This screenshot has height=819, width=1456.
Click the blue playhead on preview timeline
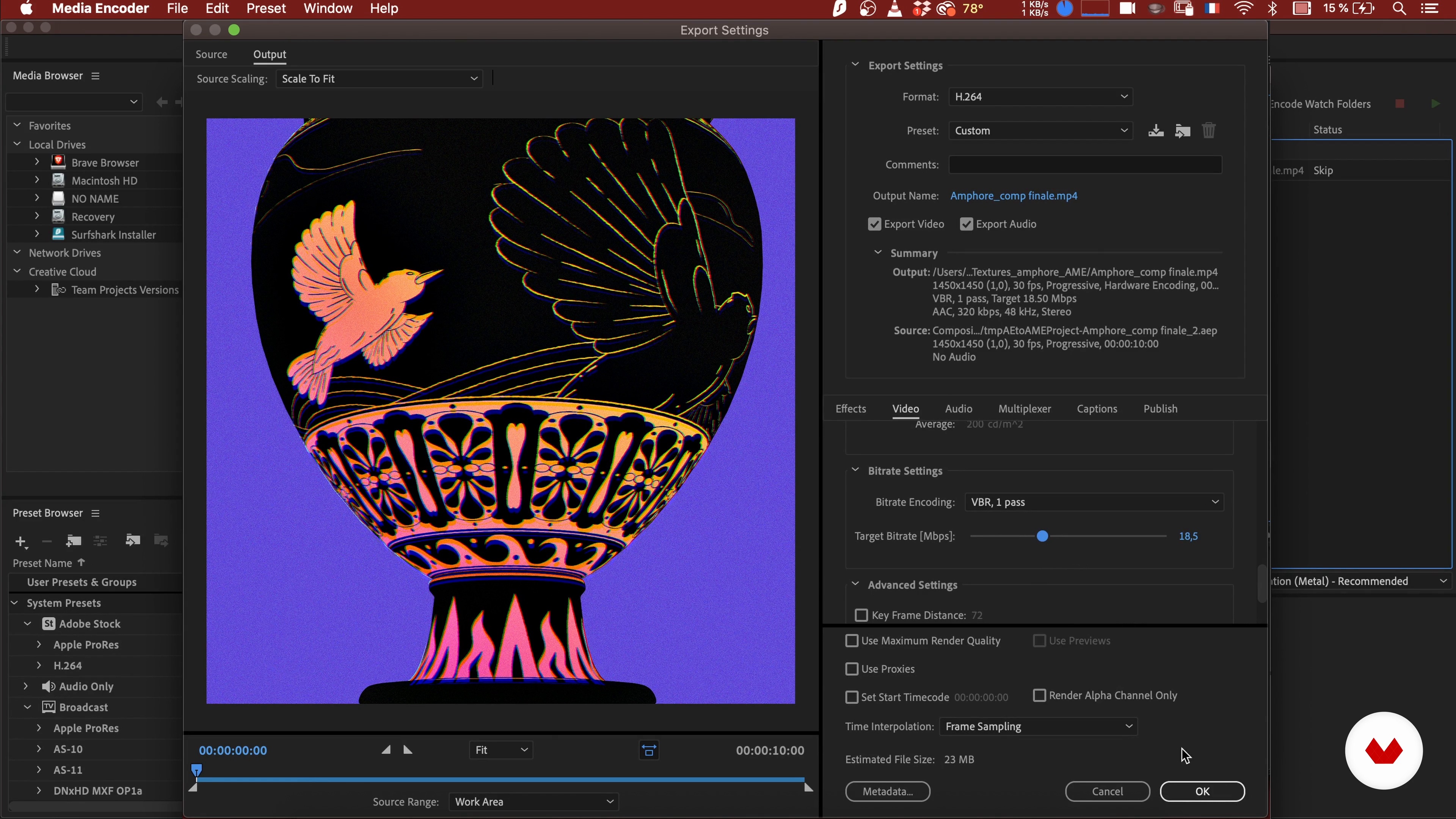(196, 770)
